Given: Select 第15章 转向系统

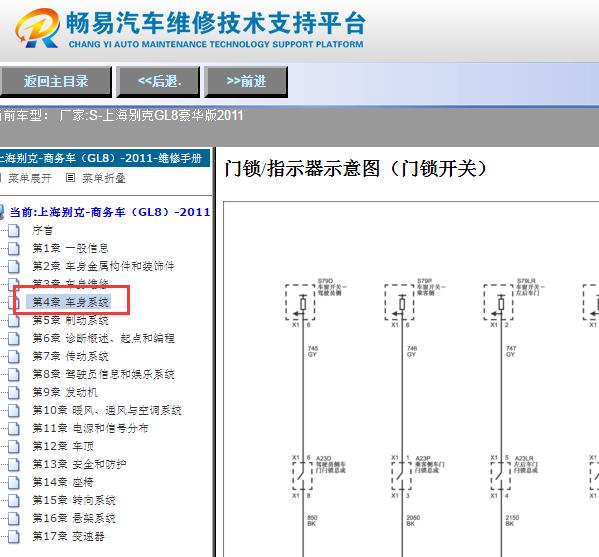Looking at the screenshot, I should click(x=74, y=500).
